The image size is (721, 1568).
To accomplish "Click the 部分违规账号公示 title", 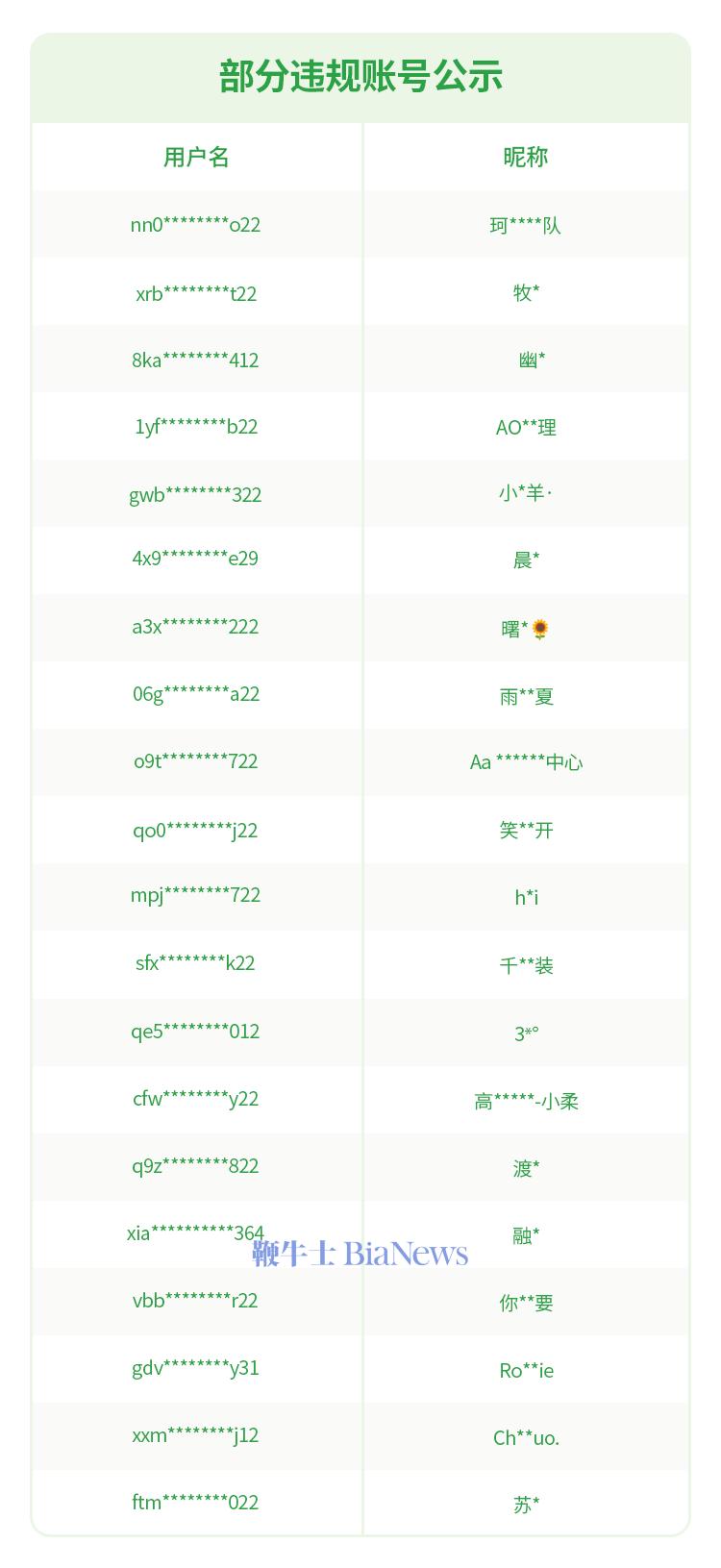I will (x=360, y=77).
